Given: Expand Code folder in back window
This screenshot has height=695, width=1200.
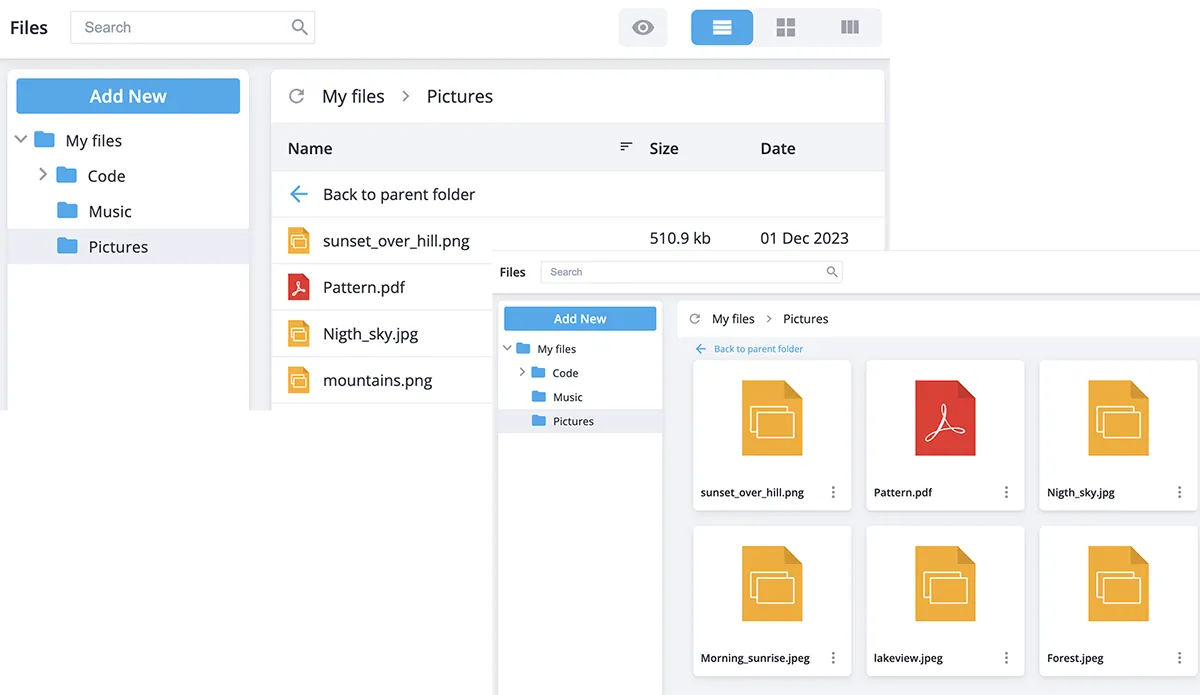Looking at the screenshot, I should coord(43,175).
